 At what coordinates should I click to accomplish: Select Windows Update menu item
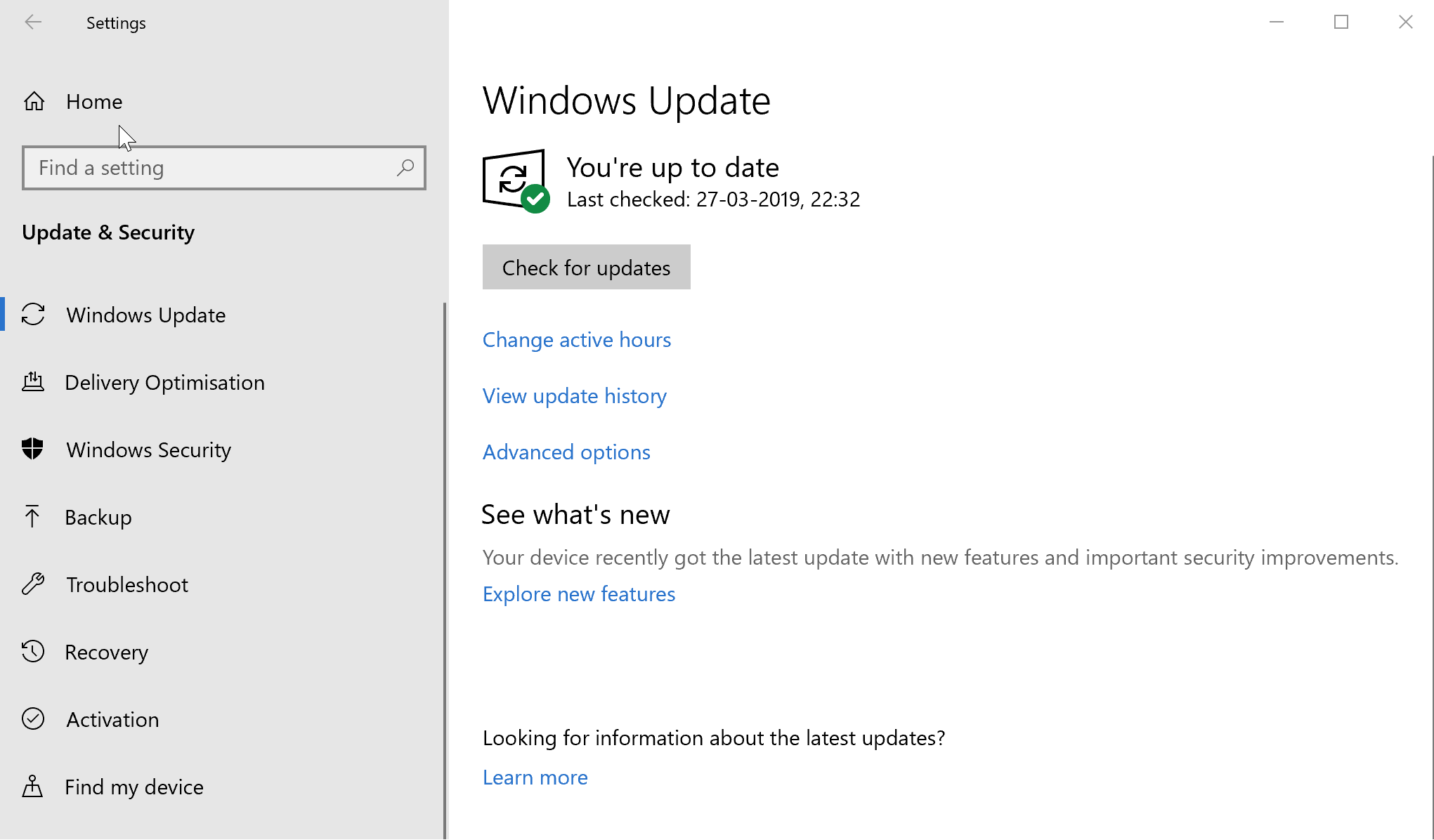click(145, 314)
